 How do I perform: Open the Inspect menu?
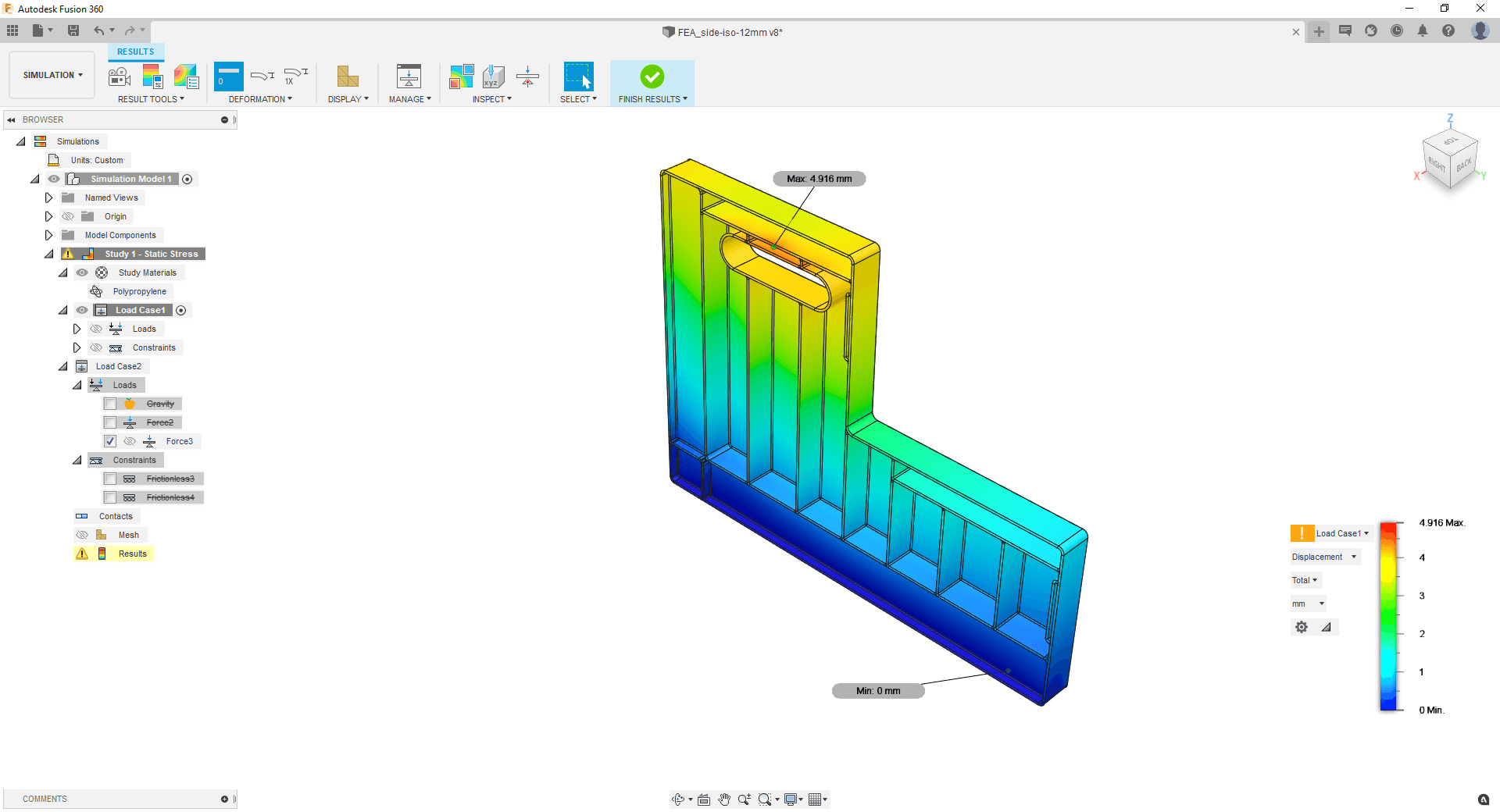click(492, 99)
